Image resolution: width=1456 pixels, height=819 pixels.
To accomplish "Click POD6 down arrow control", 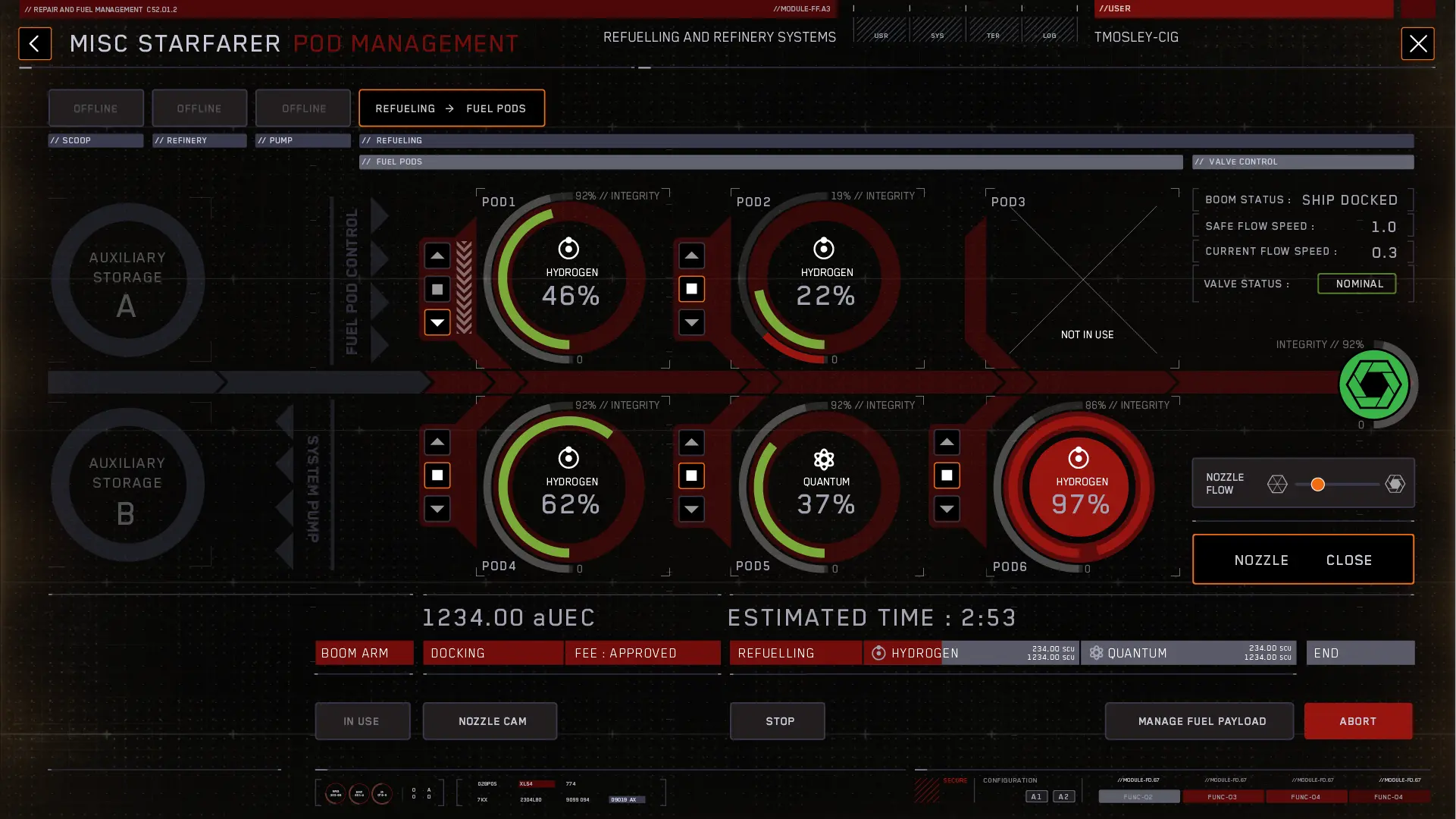I will pyautogui.click(x=947, y=509).
